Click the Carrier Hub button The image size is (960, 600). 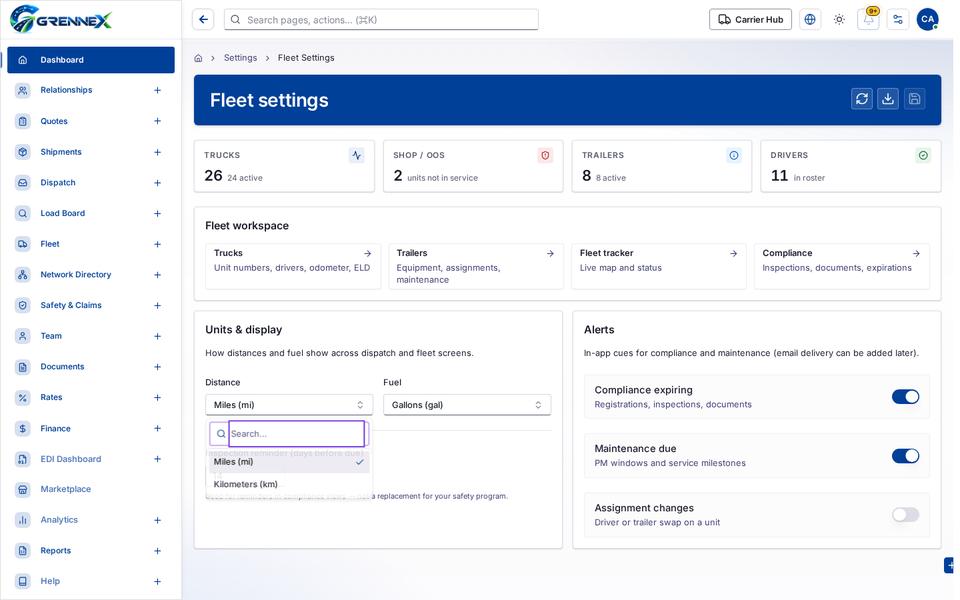click(750, 20)
